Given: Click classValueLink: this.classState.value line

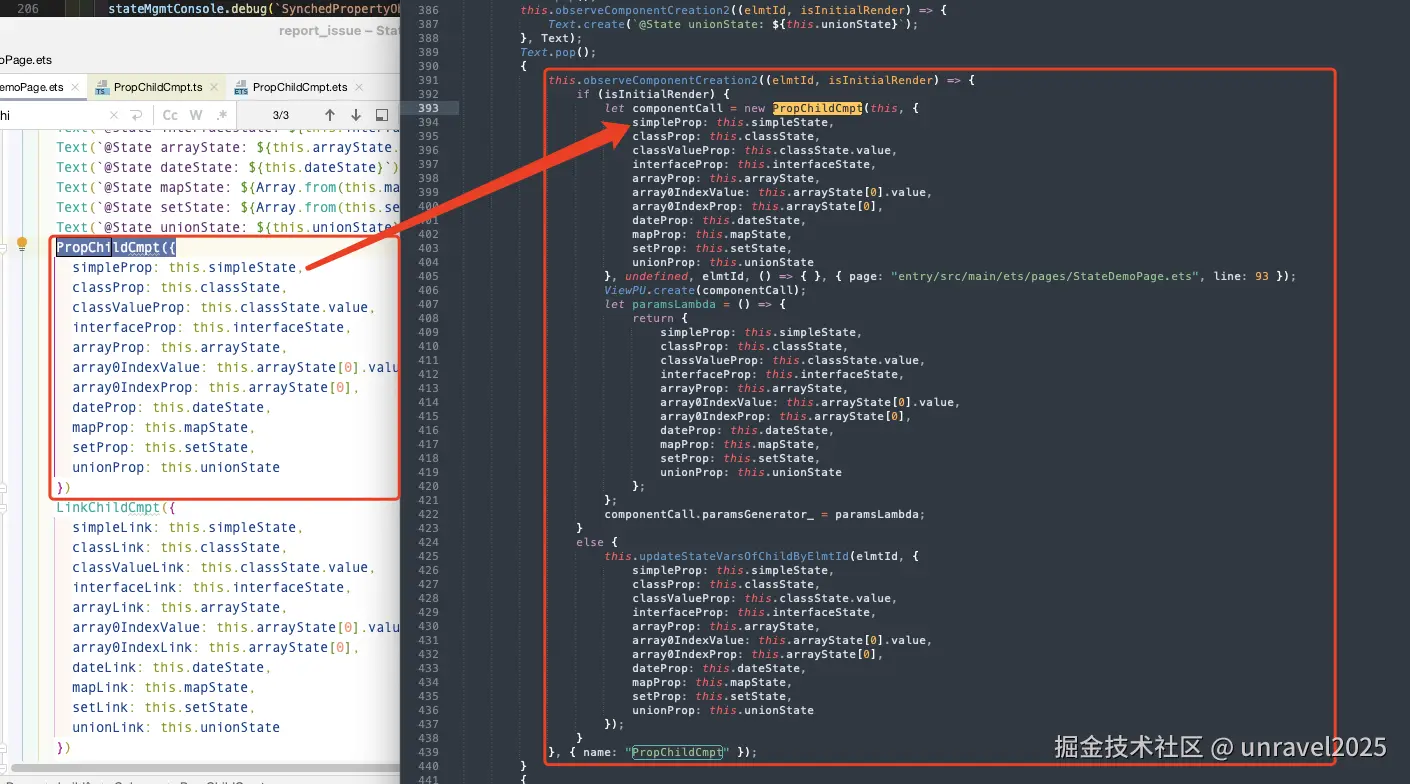Looking at the screenshot, I should click(x=223, y=567).
